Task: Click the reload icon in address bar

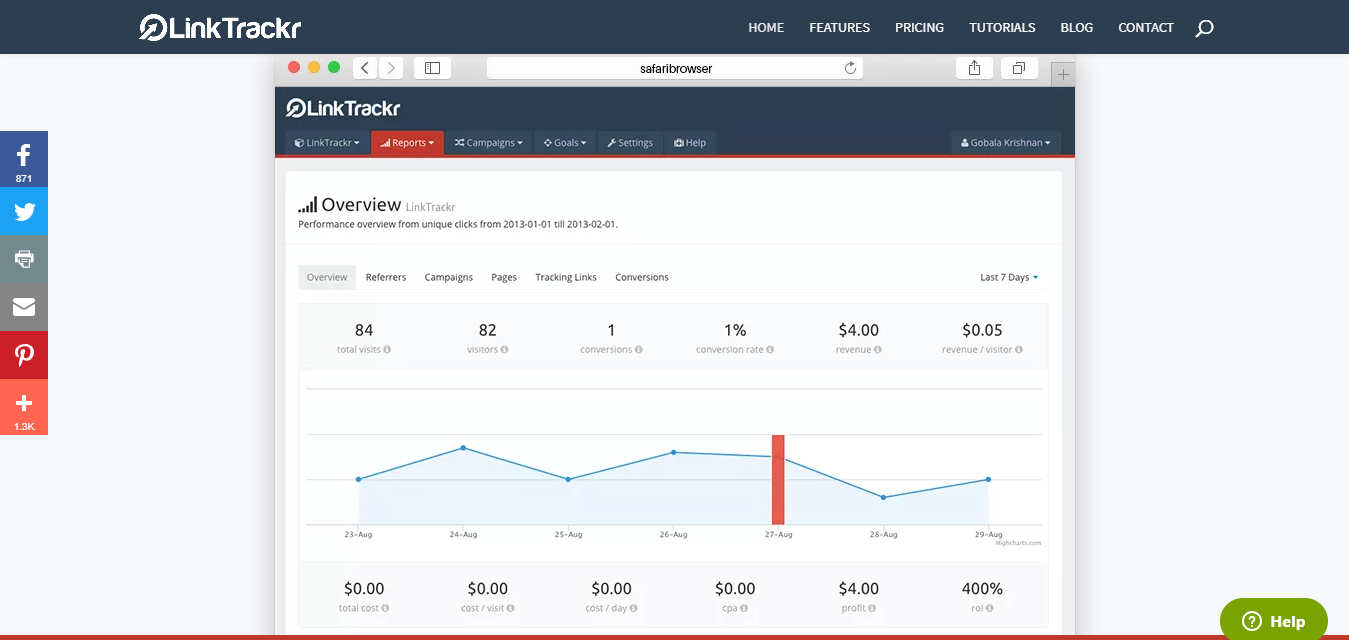Action: pos(851,68)
